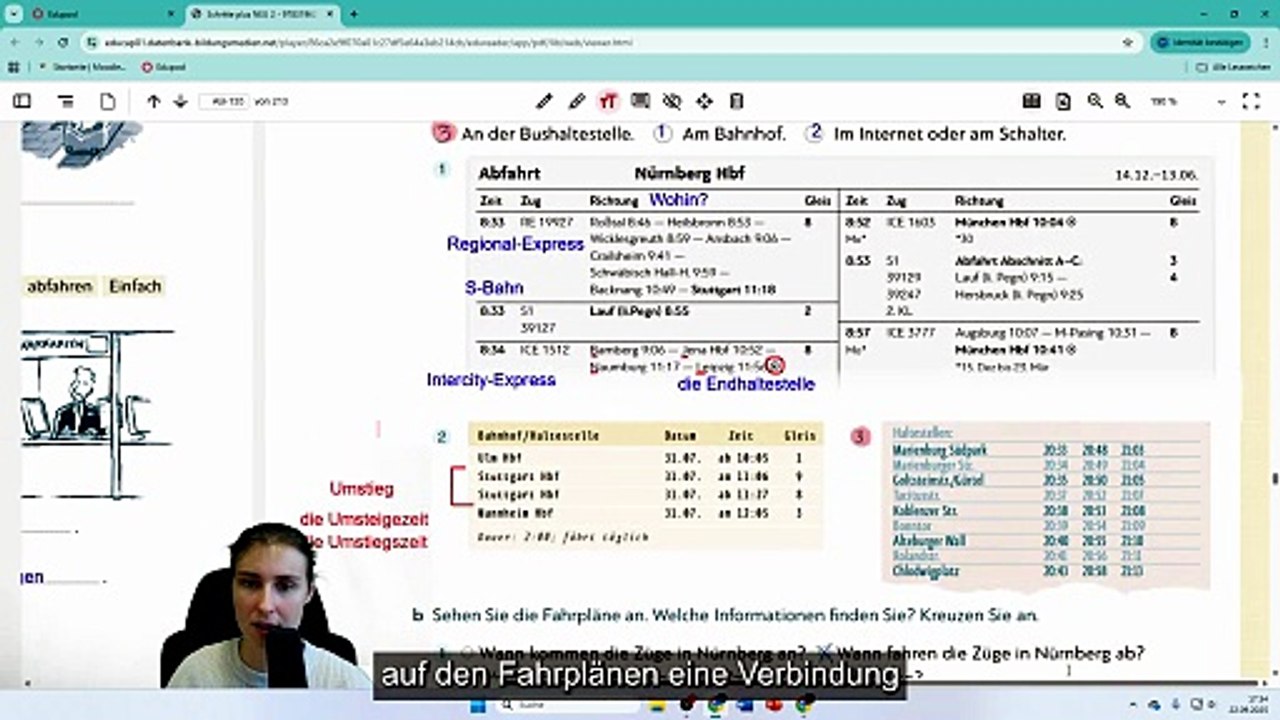Screen dimensions: 1280x720
Task: Click 'Marienburg Südpark' in stop list
Action: 938,451
